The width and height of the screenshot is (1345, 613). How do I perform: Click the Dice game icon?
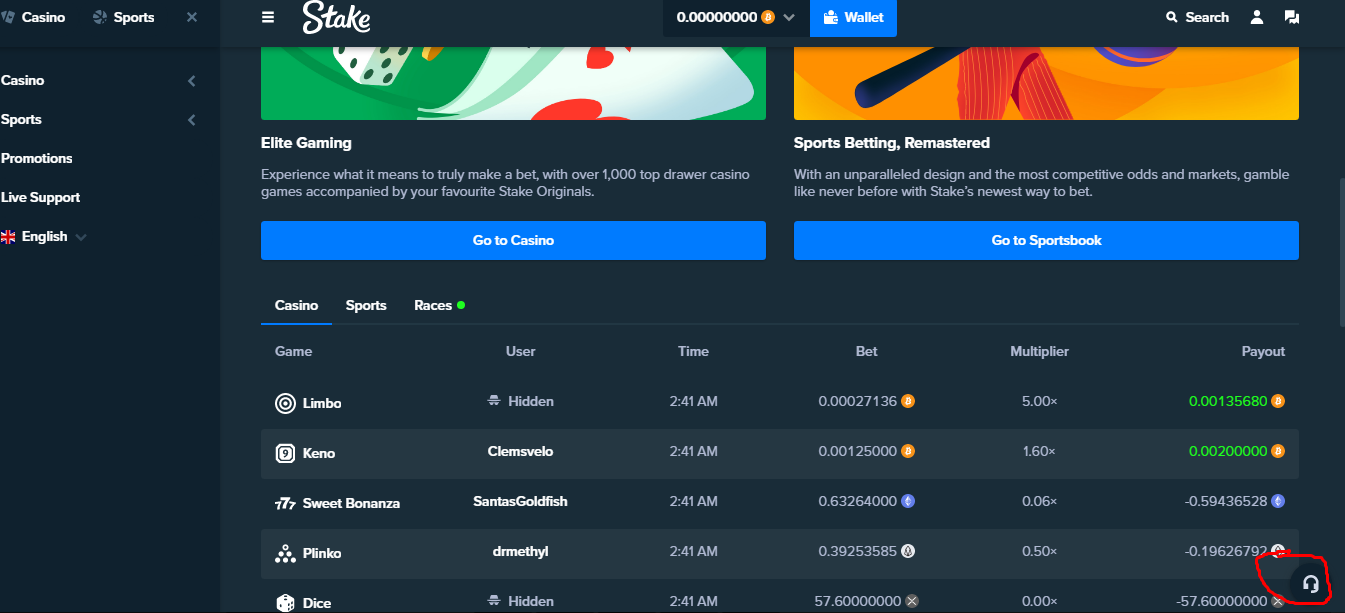285,603
